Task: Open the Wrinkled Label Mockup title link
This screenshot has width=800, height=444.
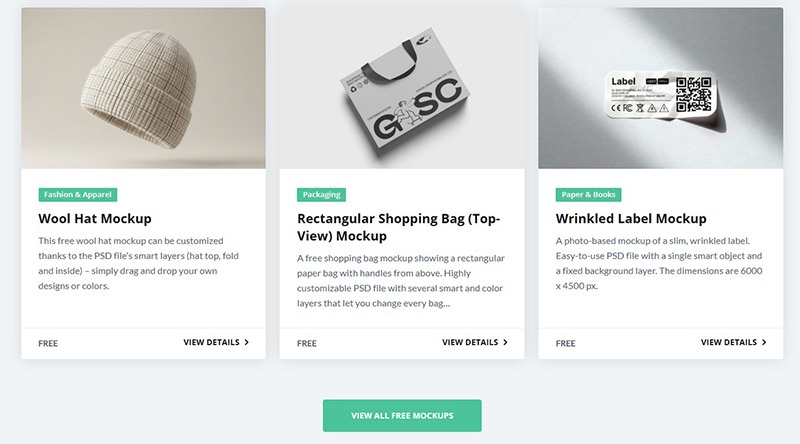Action: (631, 218)
